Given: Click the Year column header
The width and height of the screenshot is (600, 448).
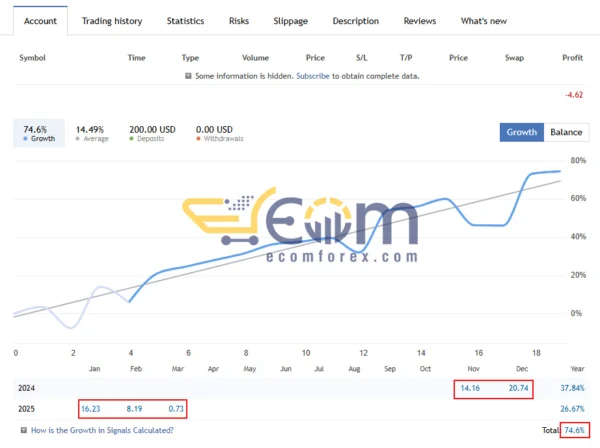Looking at the screenshot, I should pyautogui.click(x=577, y=369).
